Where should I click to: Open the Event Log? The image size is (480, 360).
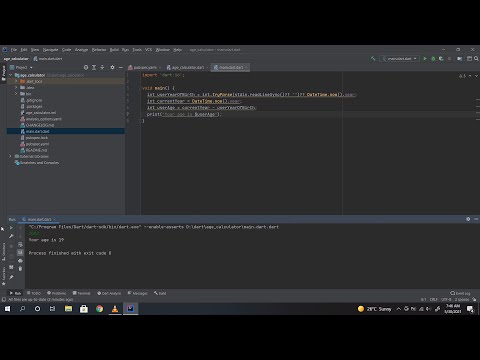coord(460,293)
